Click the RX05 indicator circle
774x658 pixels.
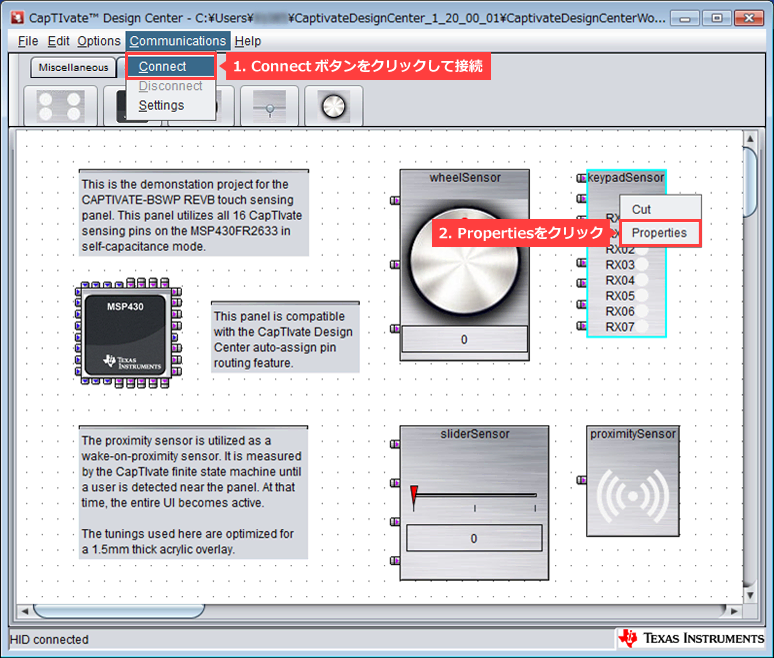coord(642,296)
